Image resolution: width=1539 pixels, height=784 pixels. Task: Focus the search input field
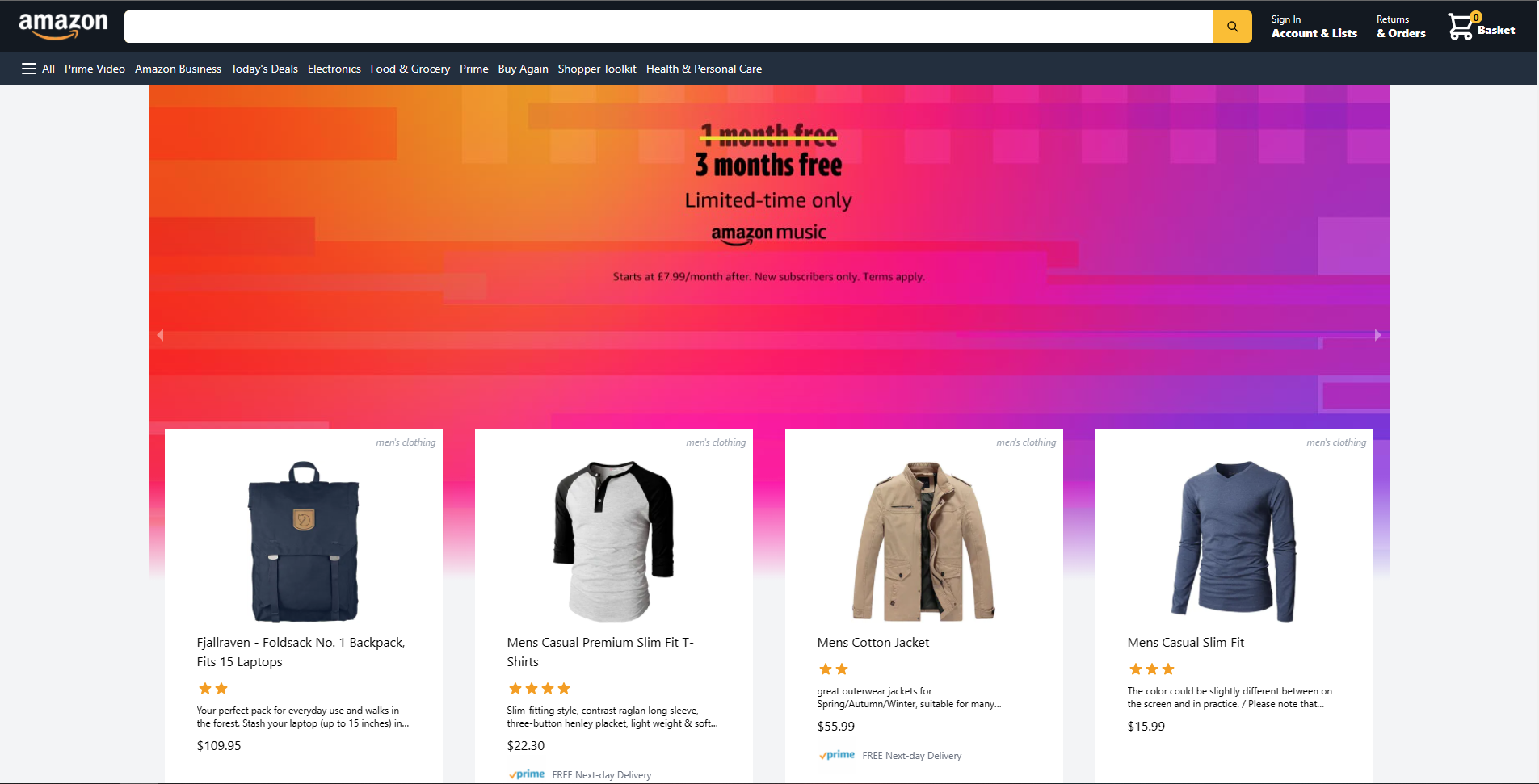(669, 27)
